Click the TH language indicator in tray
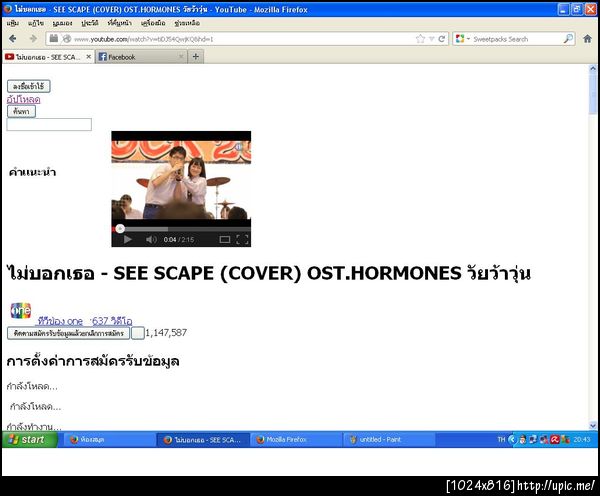 point(501,440)
